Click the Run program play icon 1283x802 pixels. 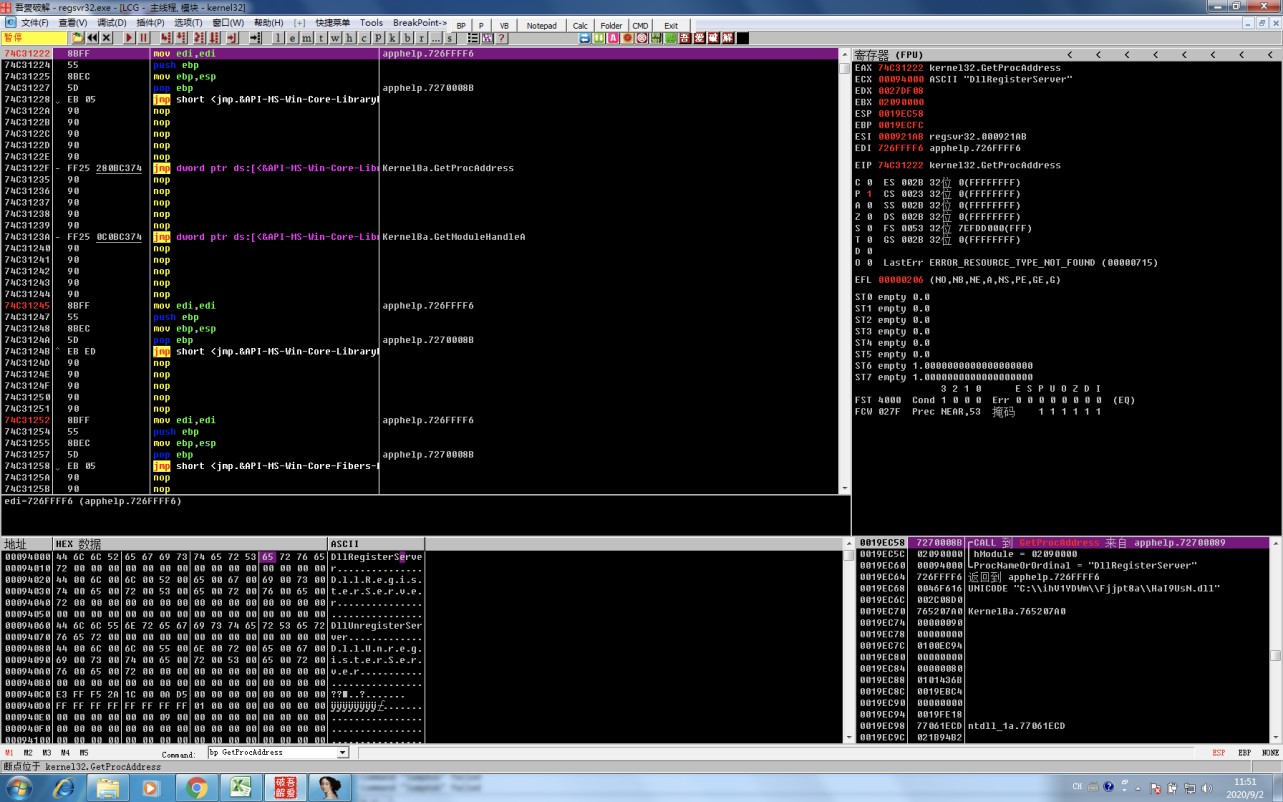129,38
